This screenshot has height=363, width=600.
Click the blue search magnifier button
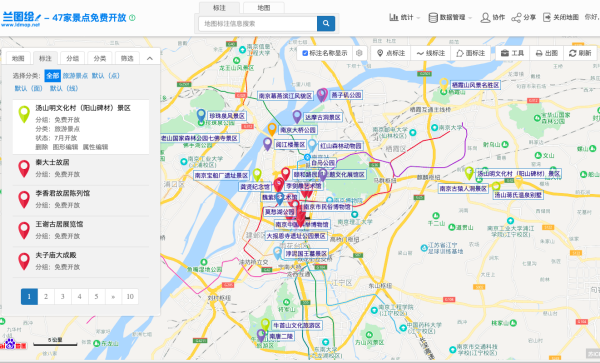(326, 23)
